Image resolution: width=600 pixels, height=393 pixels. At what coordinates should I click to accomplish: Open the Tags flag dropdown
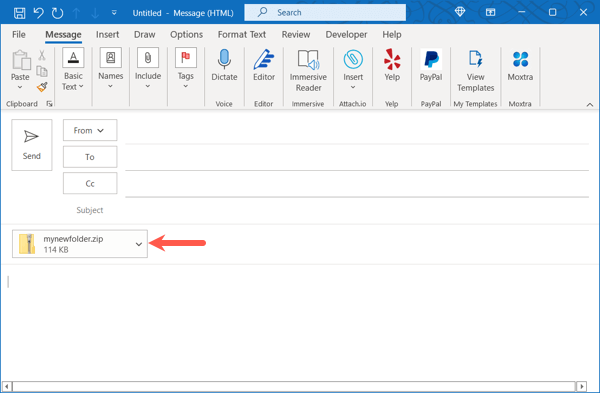coord(186,69)
